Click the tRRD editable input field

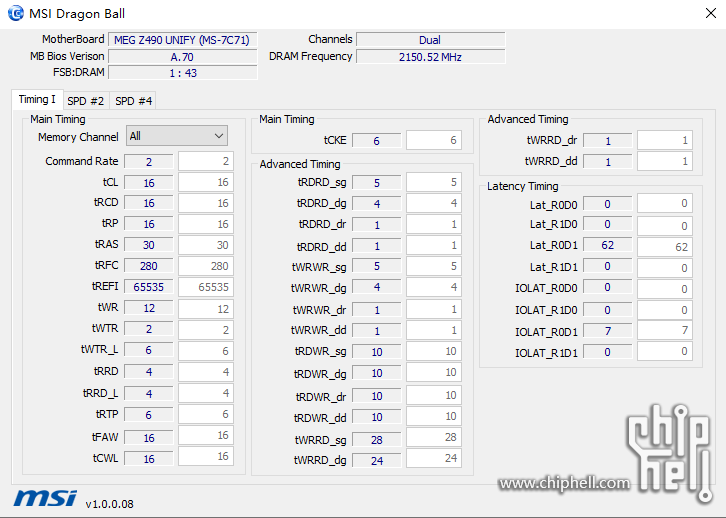click(x=206, y=372)
